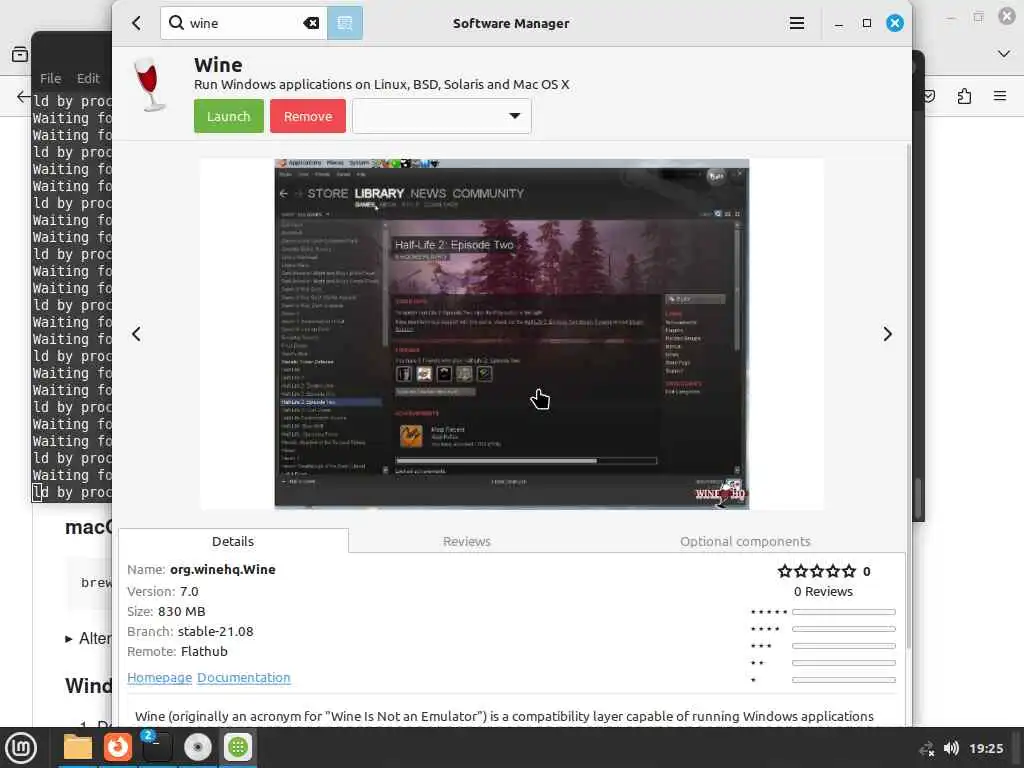Open the network tray icon
Image resolution: width=1024 pixels, height=768 pixels.
[x=927, y=748]
